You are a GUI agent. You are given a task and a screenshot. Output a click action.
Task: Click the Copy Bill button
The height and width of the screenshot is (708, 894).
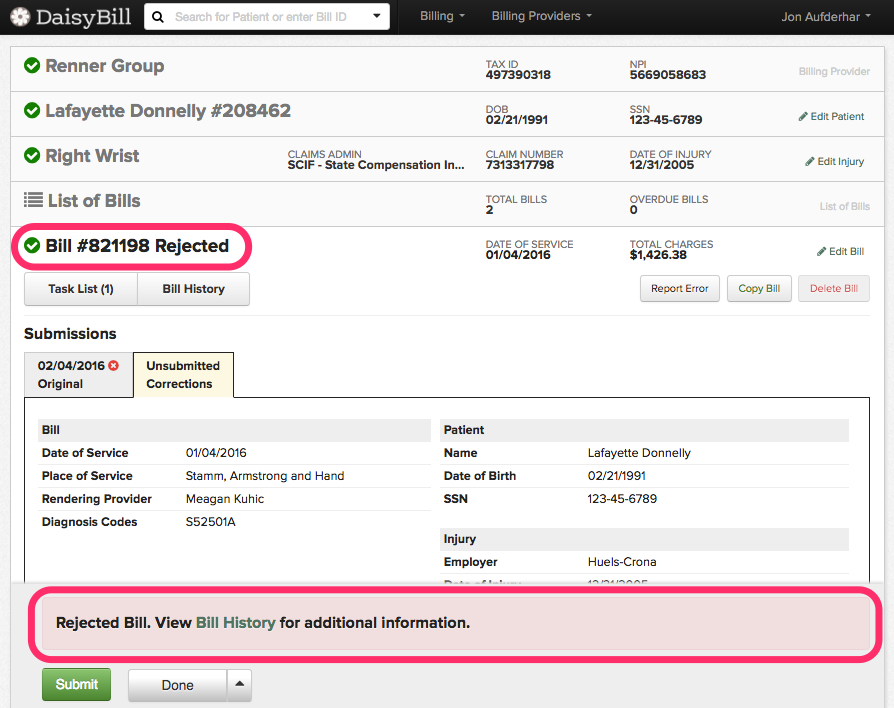pos(759,288)
